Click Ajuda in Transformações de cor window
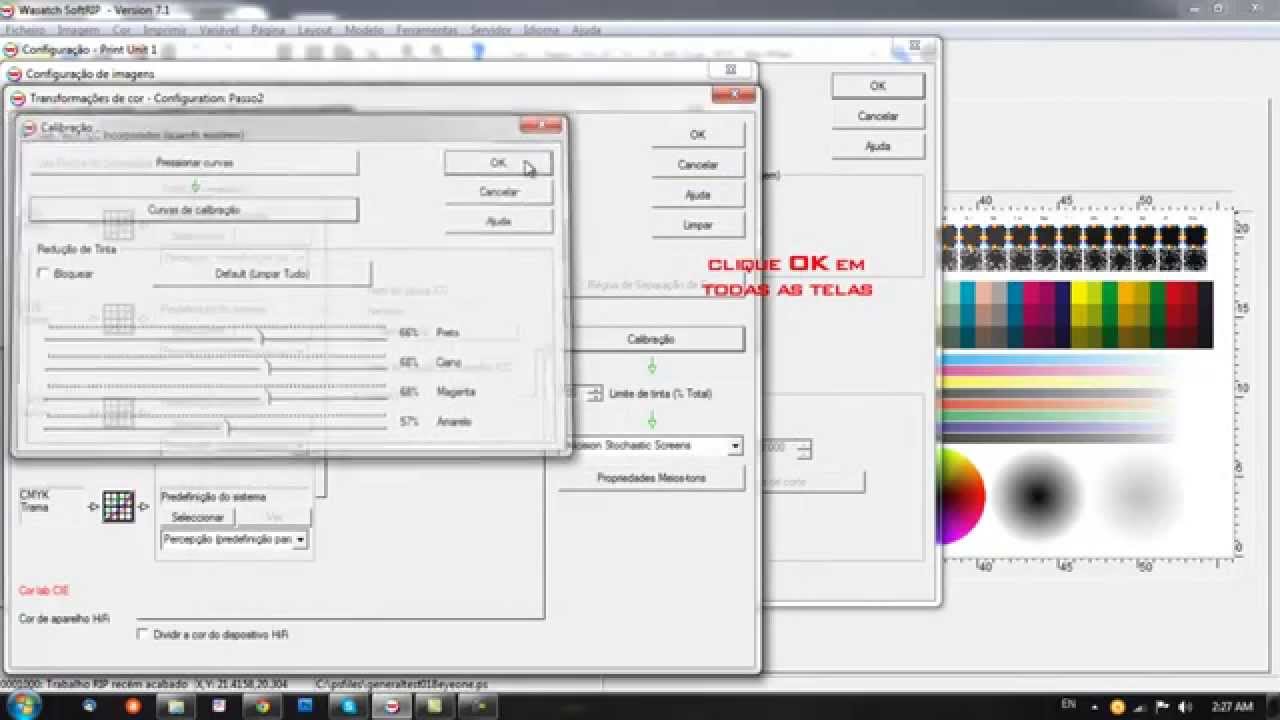The image size is (1280, 720). pos(698,195)
